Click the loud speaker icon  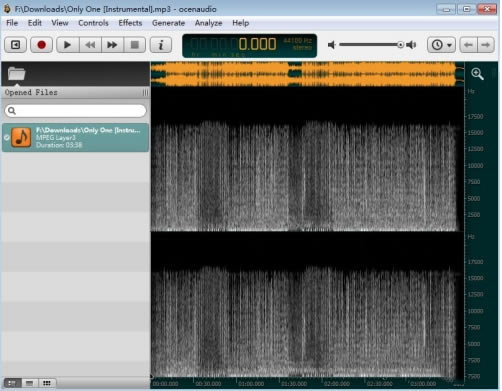pyautogui.click(x=412, y=45)
